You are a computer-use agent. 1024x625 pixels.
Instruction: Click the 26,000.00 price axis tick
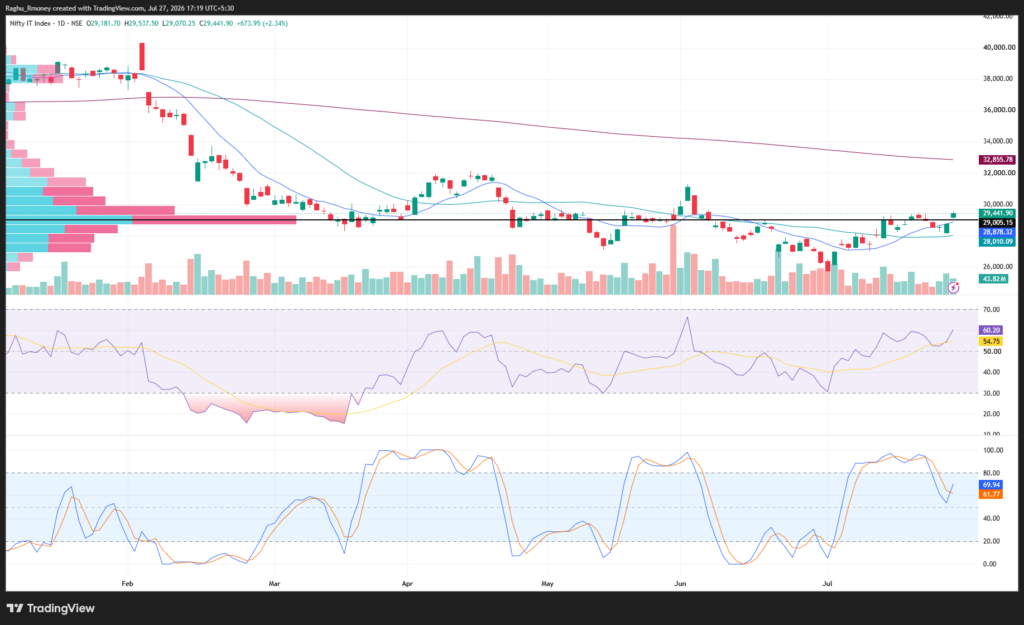[x=999, y=266]
